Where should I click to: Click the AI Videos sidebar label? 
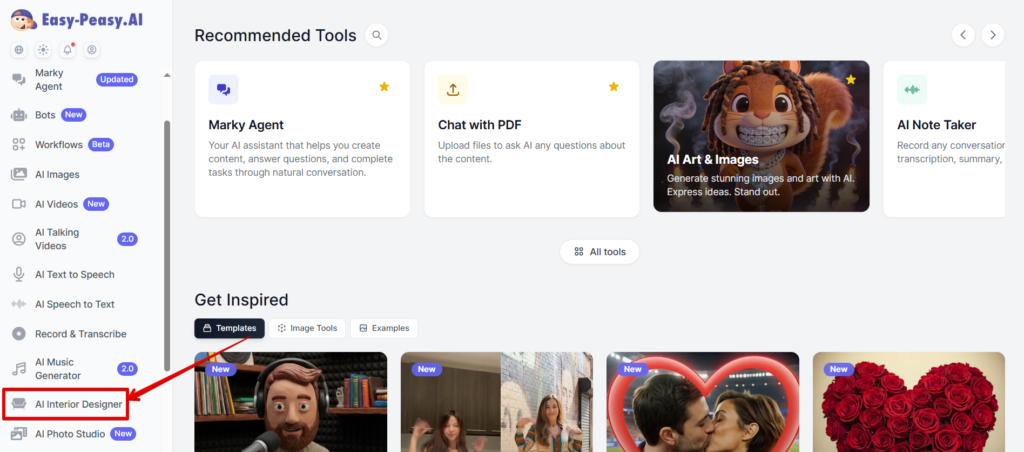point(56,204)
